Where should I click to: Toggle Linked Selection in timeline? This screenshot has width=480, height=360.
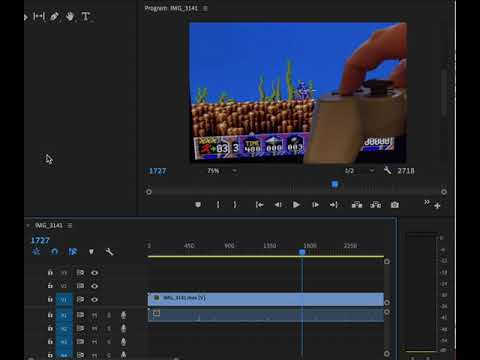[73, 252]
